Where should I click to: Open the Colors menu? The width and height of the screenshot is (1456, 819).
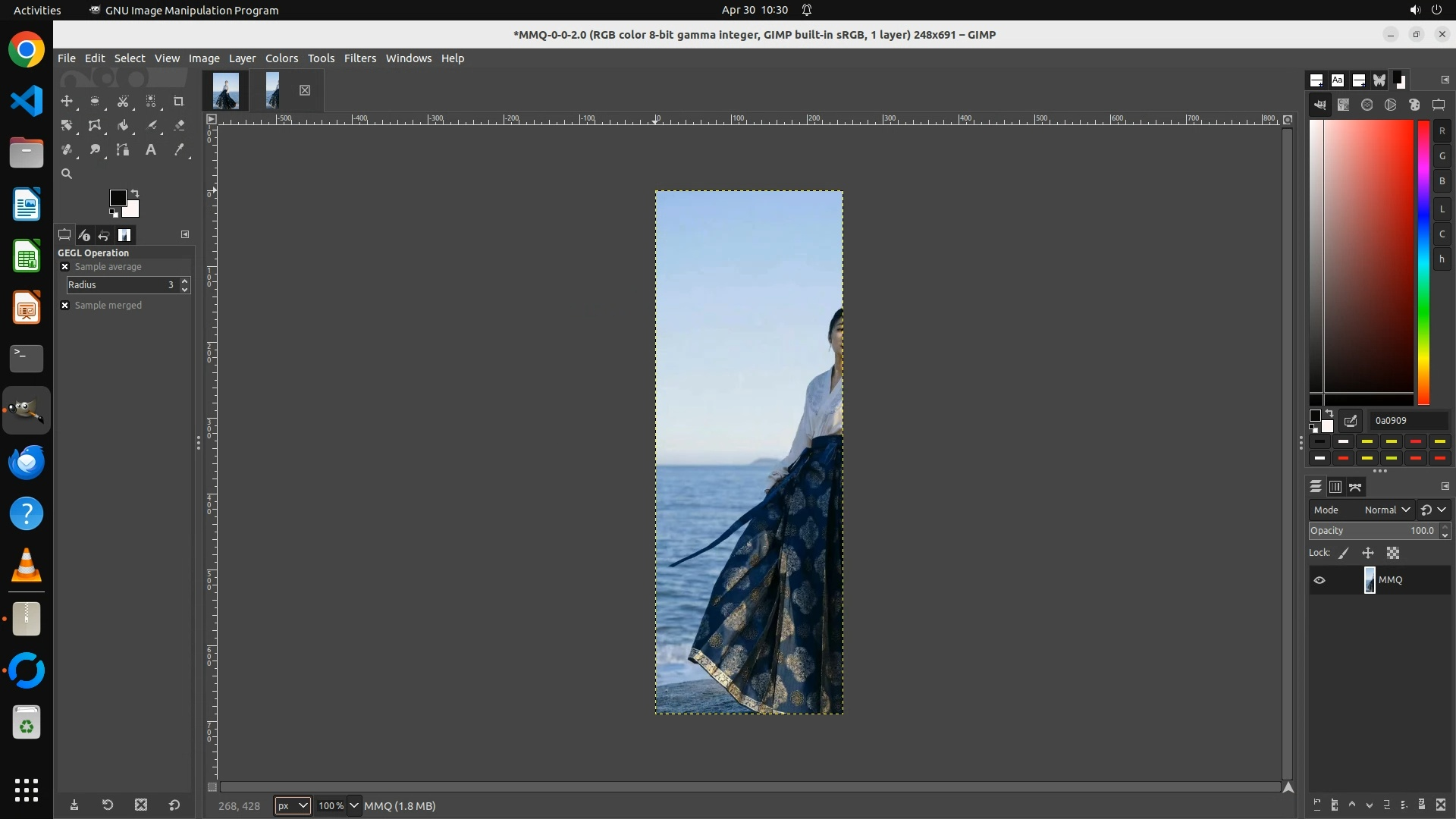281,58
